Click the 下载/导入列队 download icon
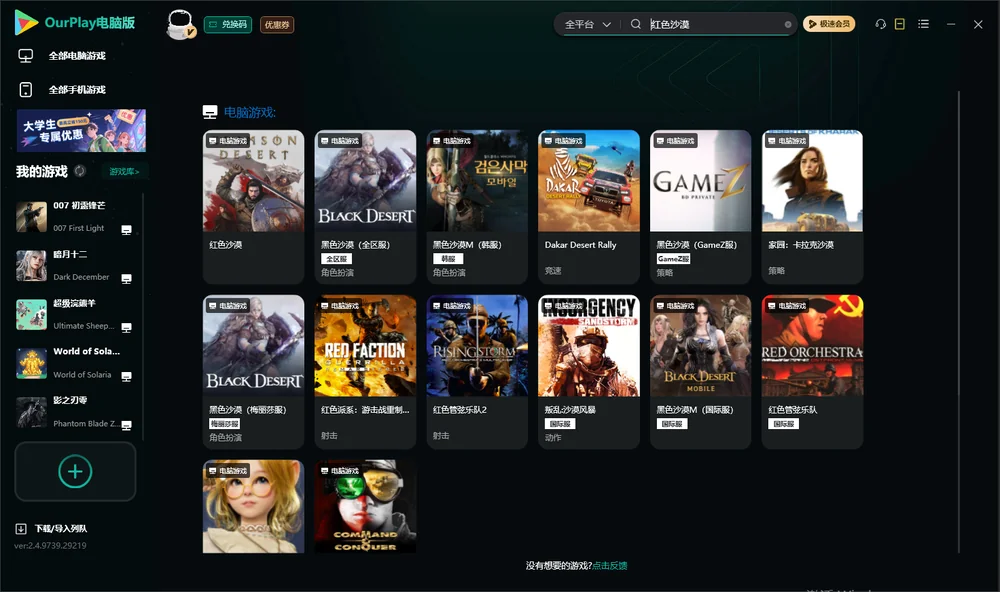1000x592 pixels. click(x=21, y=528)
